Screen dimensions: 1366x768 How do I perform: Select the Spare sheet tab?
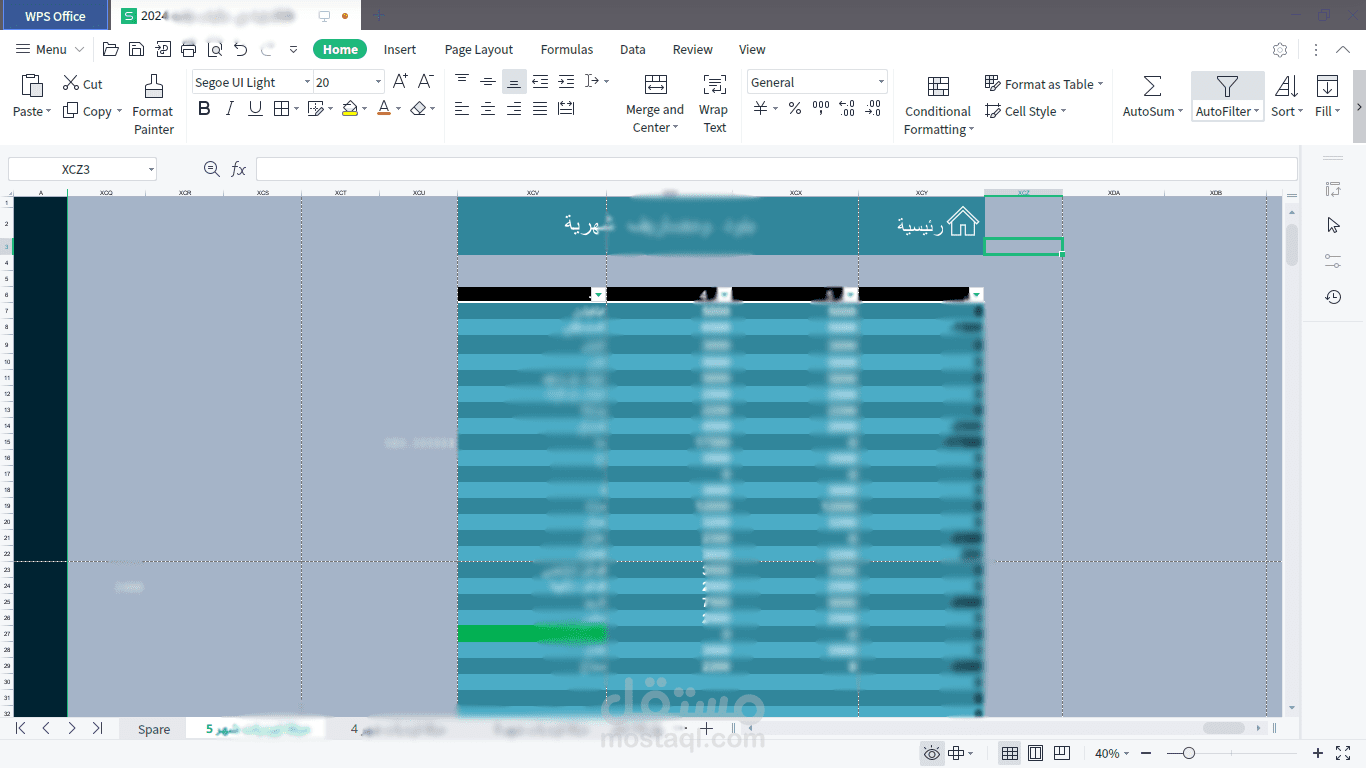154,729
